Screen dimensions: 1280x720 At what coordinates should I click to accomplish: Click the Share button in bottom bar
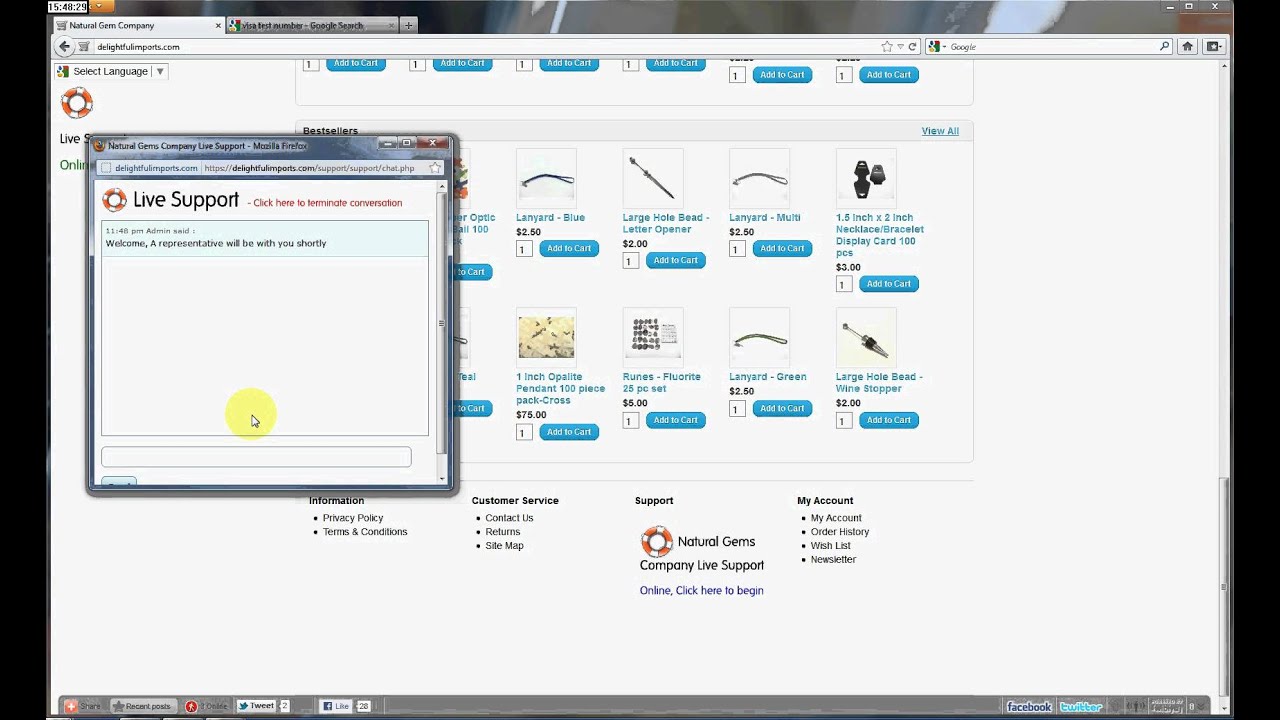pos(84,706)
